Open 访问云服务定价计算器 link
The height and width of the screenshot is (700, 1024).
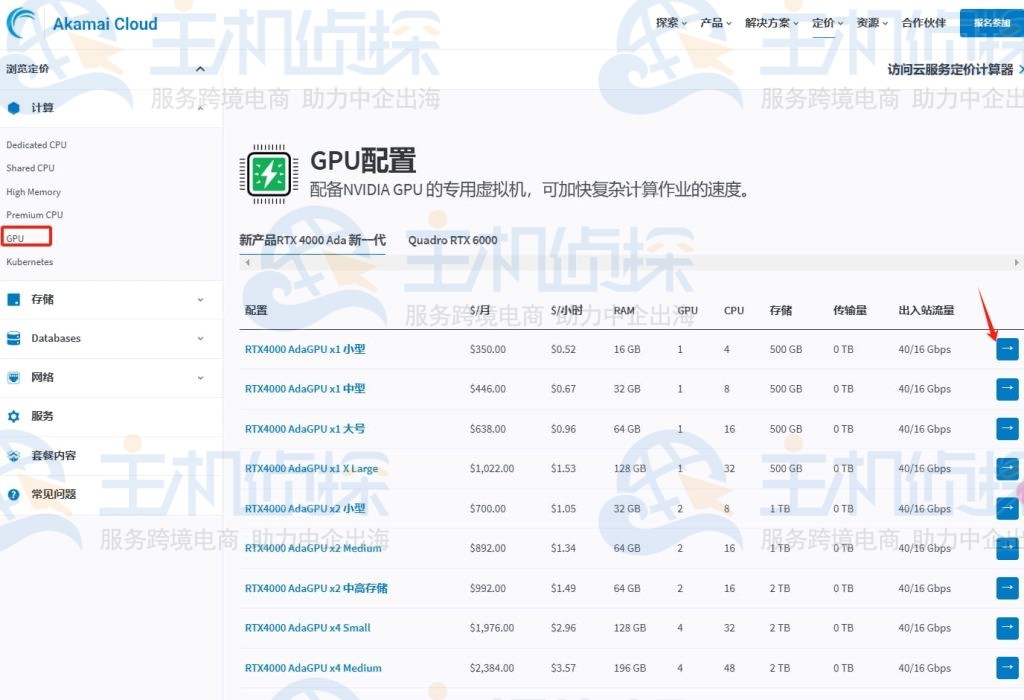point(950,69)
